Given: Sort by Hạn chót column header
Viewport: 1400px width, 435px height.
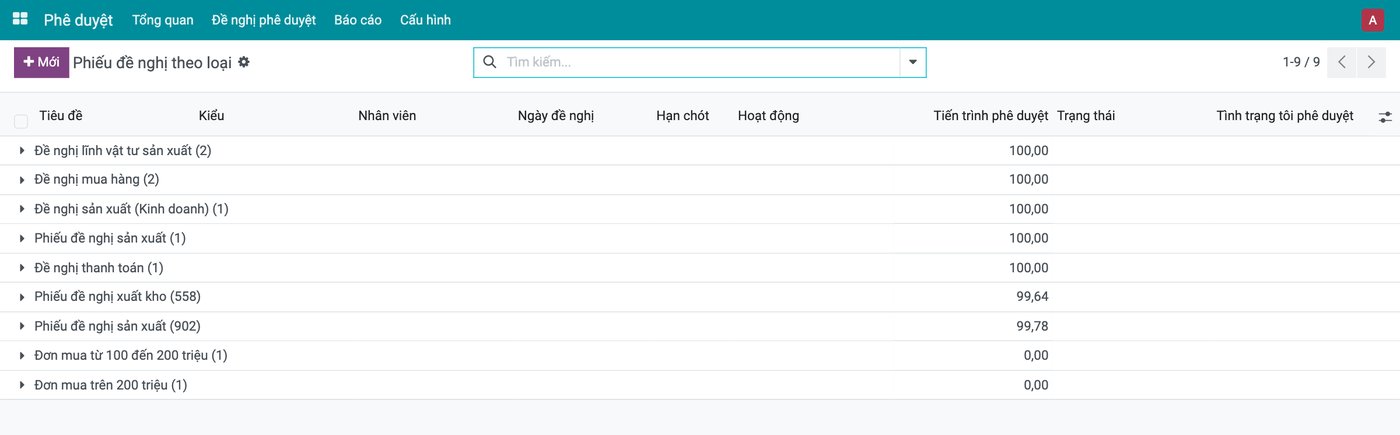Looking at the screenshot, I should tap(682, 116).
